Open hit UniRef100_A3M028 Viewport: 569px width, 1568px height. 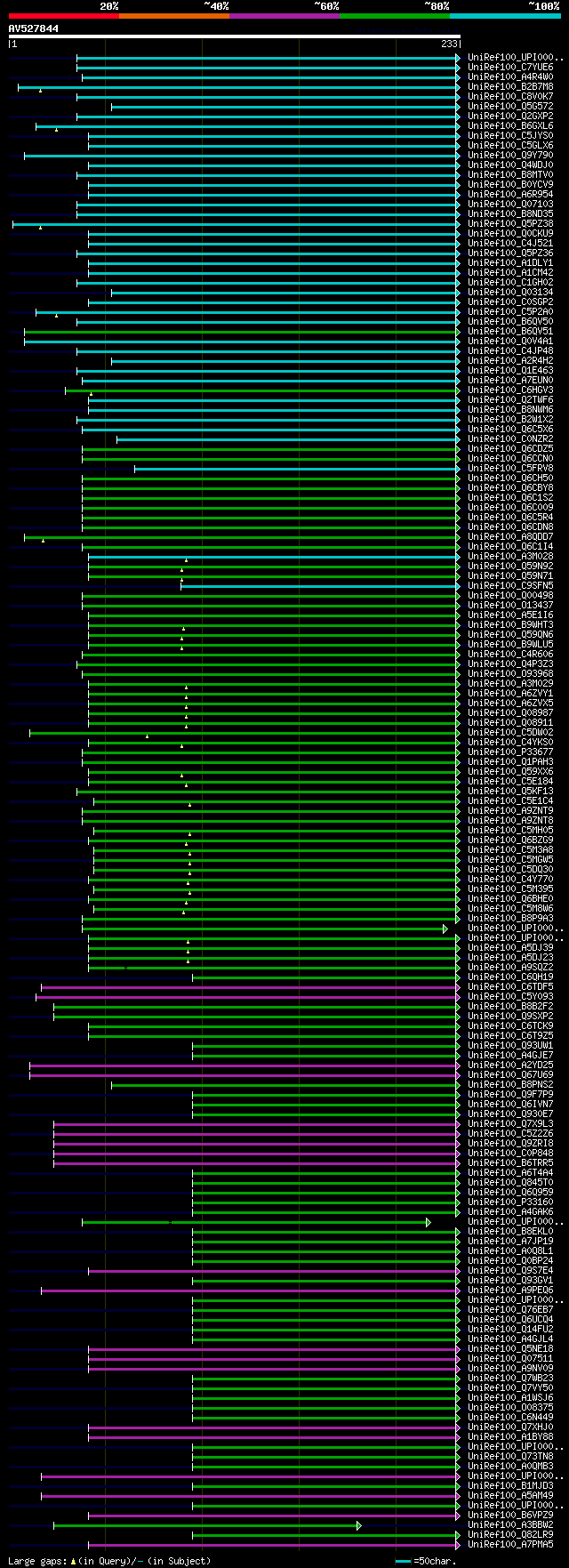pyautogui.click(x=510, y=557)
